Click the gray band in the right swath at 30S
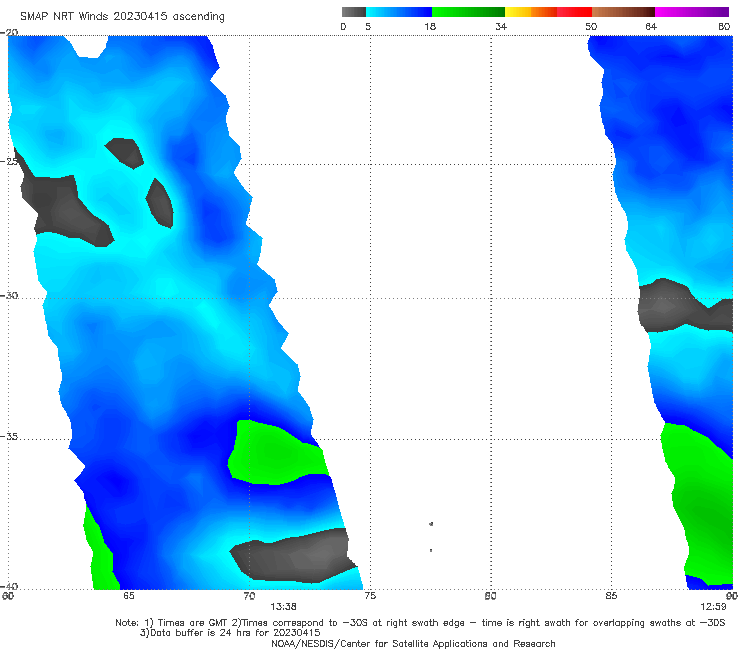 [x=684, y=306]
